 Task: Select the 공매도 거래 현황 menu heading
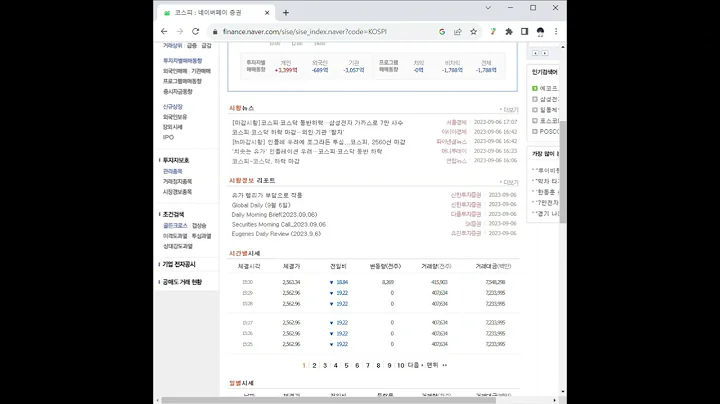182,282
